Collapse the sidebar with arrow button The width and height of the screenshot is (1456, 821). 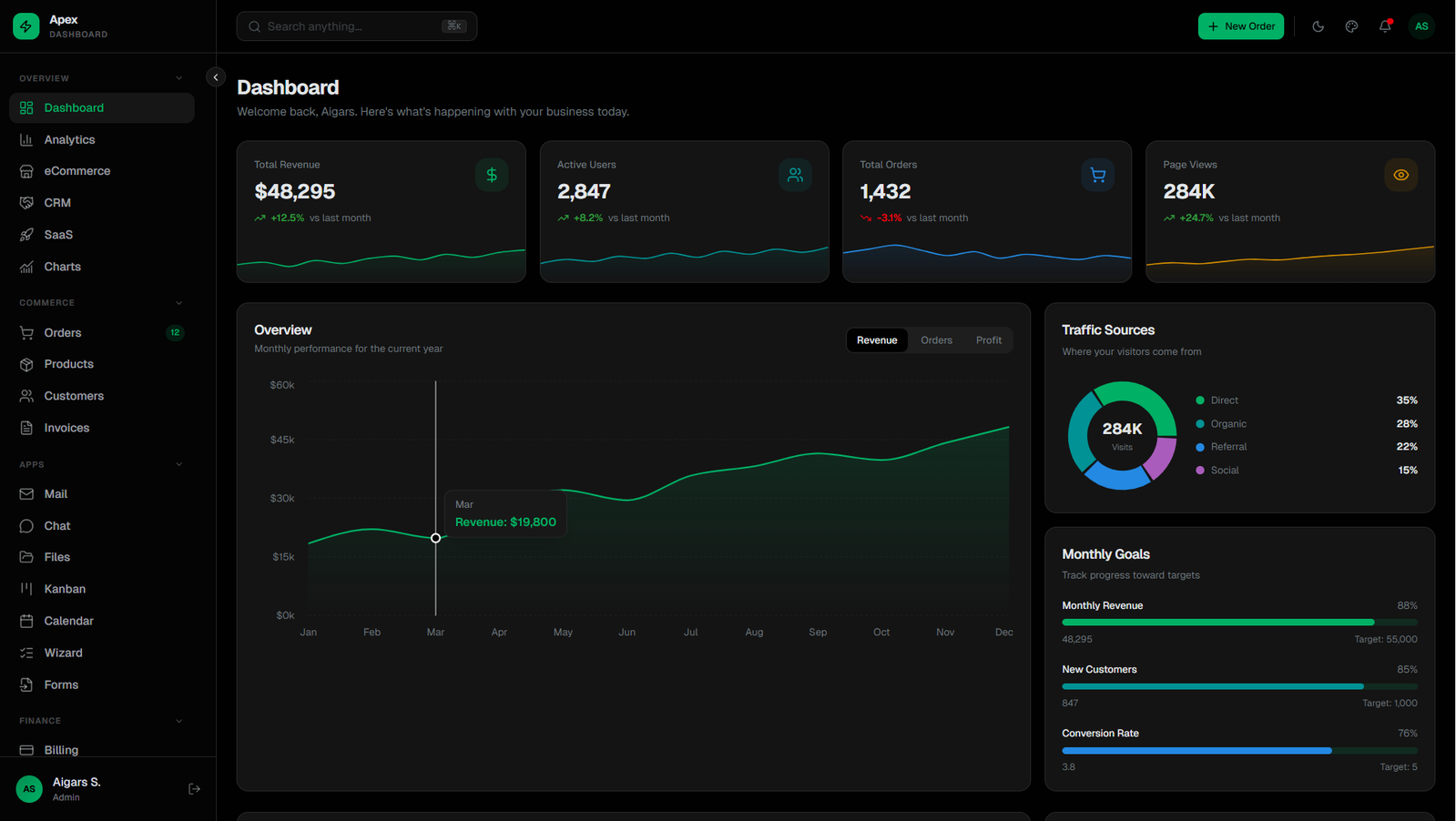tap(216, 77)
